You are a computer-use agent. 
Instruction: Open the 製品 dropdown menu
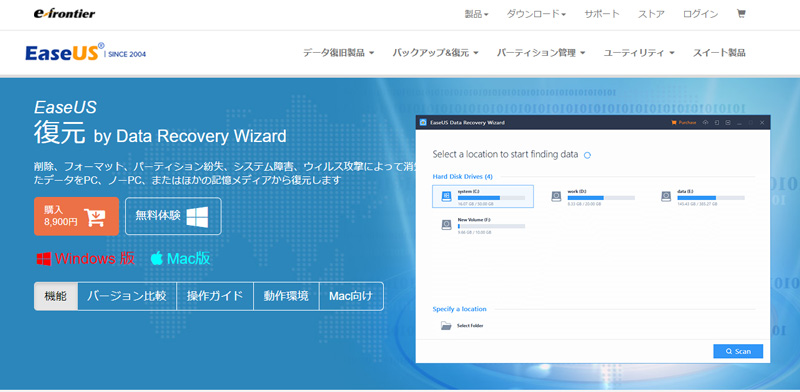pos(476,14)
